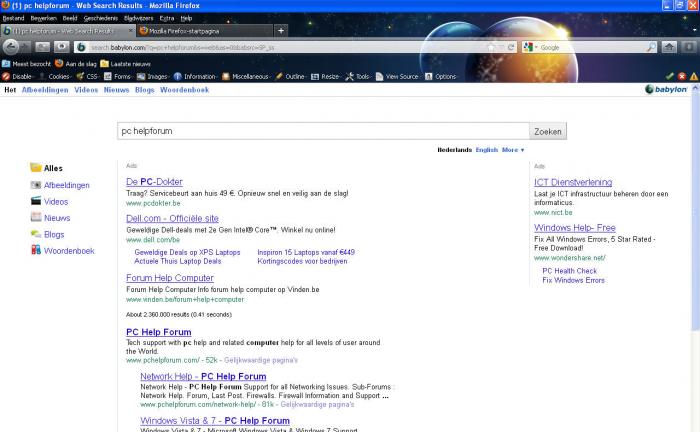Open the ICT Dienstverlening ad link
Viewport: 700px width, 432px height.
573,182
